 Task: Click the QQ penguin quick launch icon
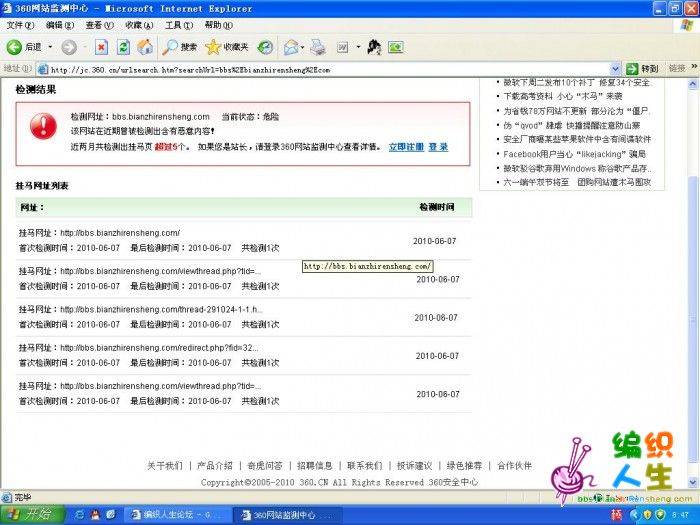pos(95,515)
